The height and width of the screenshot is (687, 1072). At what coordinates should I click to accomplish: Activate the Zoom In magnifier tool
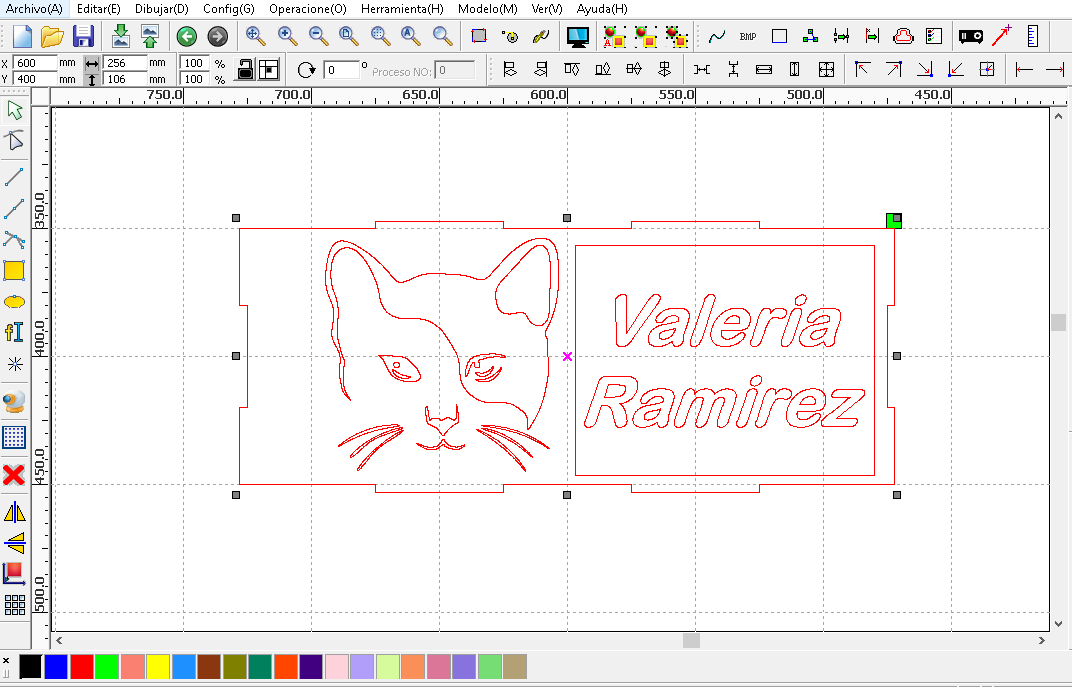point(286,36)
